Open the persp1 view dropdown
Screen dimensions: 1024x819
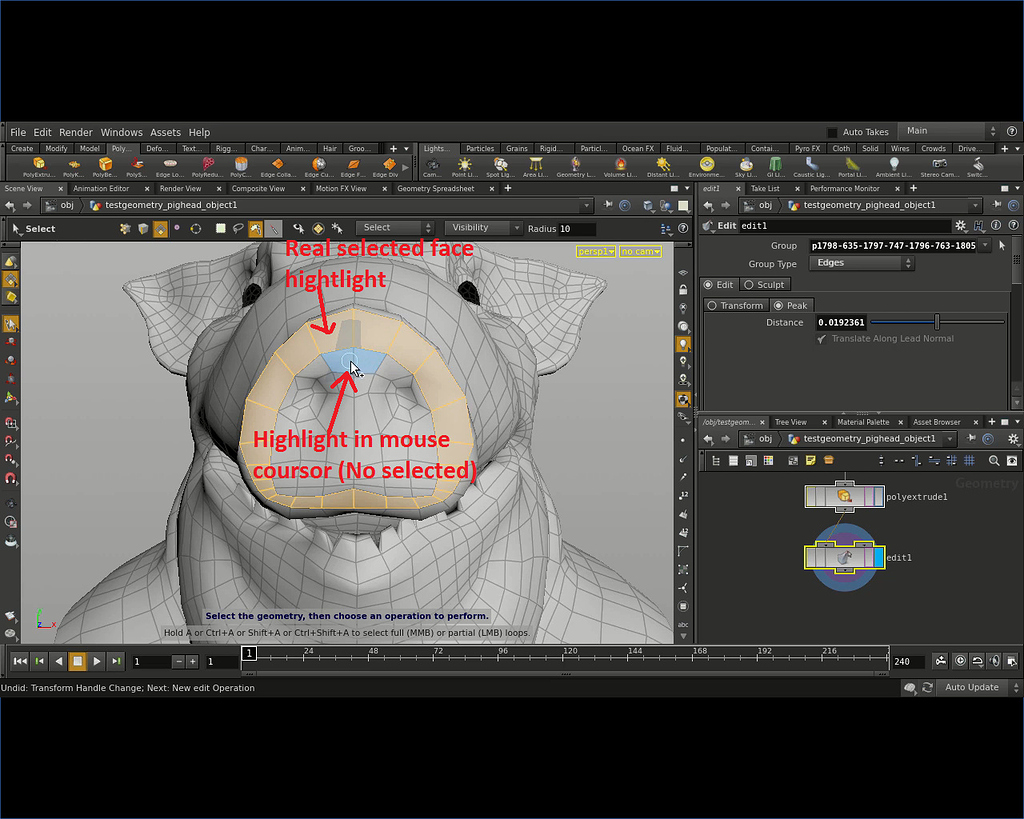coord(595,252)
